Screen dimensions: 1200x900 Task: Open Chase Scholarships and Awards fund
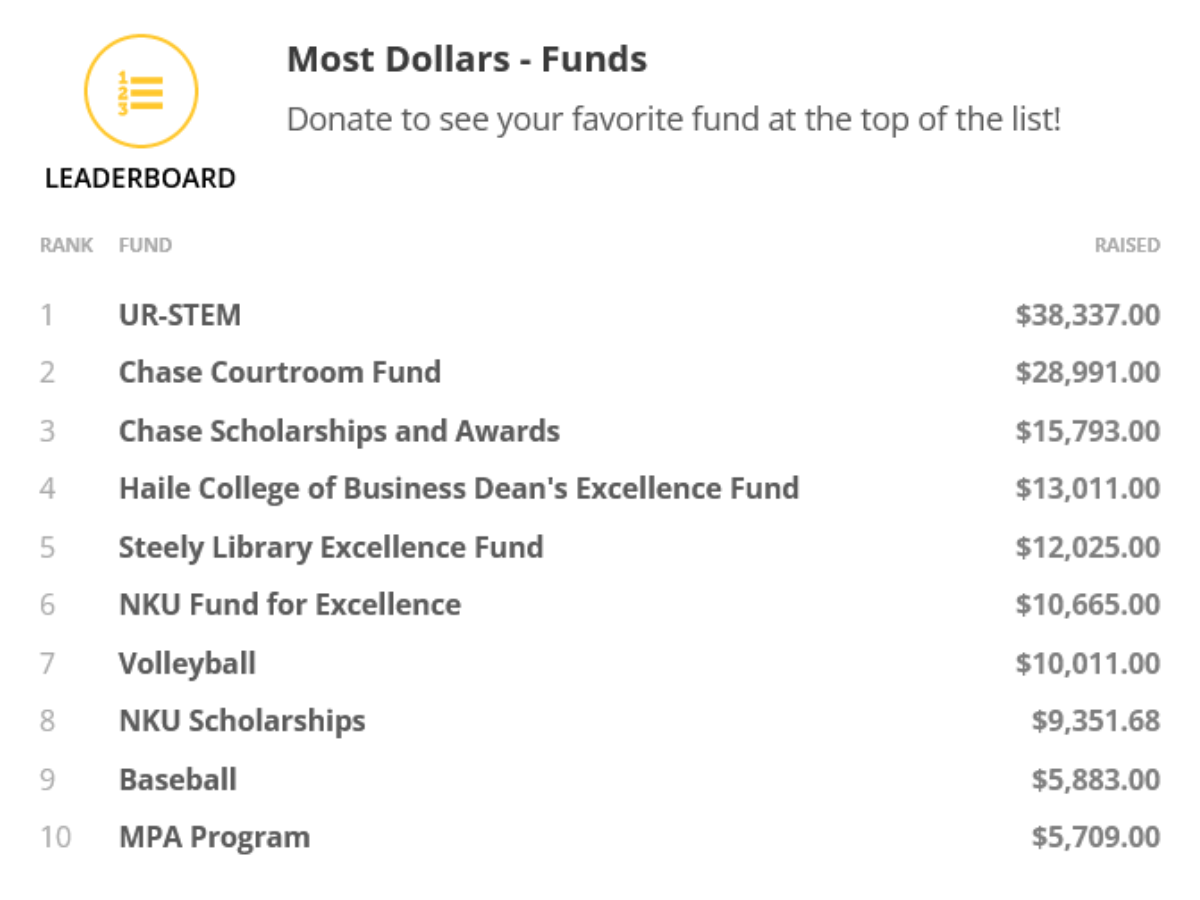[x=339, y=431]
